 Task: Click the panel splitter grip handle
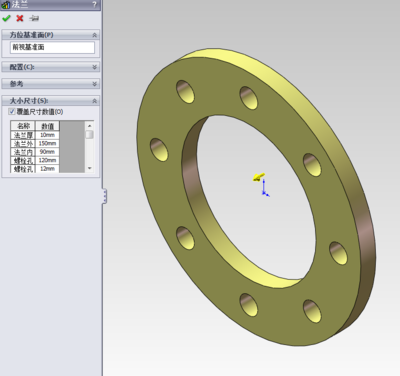point(104,196)
